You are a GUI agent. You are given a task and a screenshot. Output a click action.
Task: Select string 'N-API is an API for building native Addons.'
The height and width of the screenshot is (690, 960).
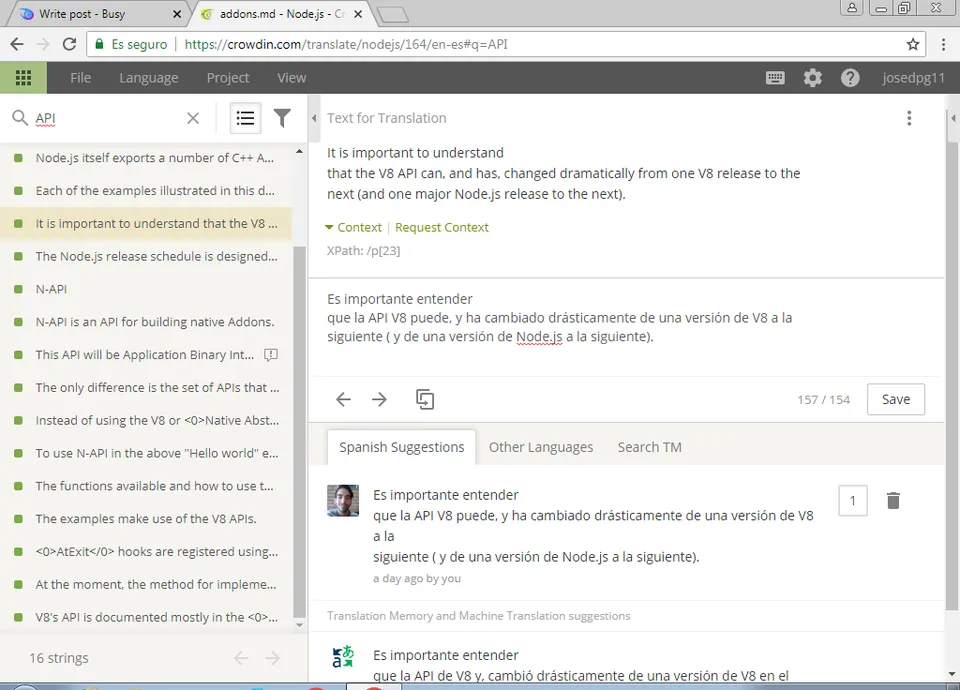click(146, 321)
